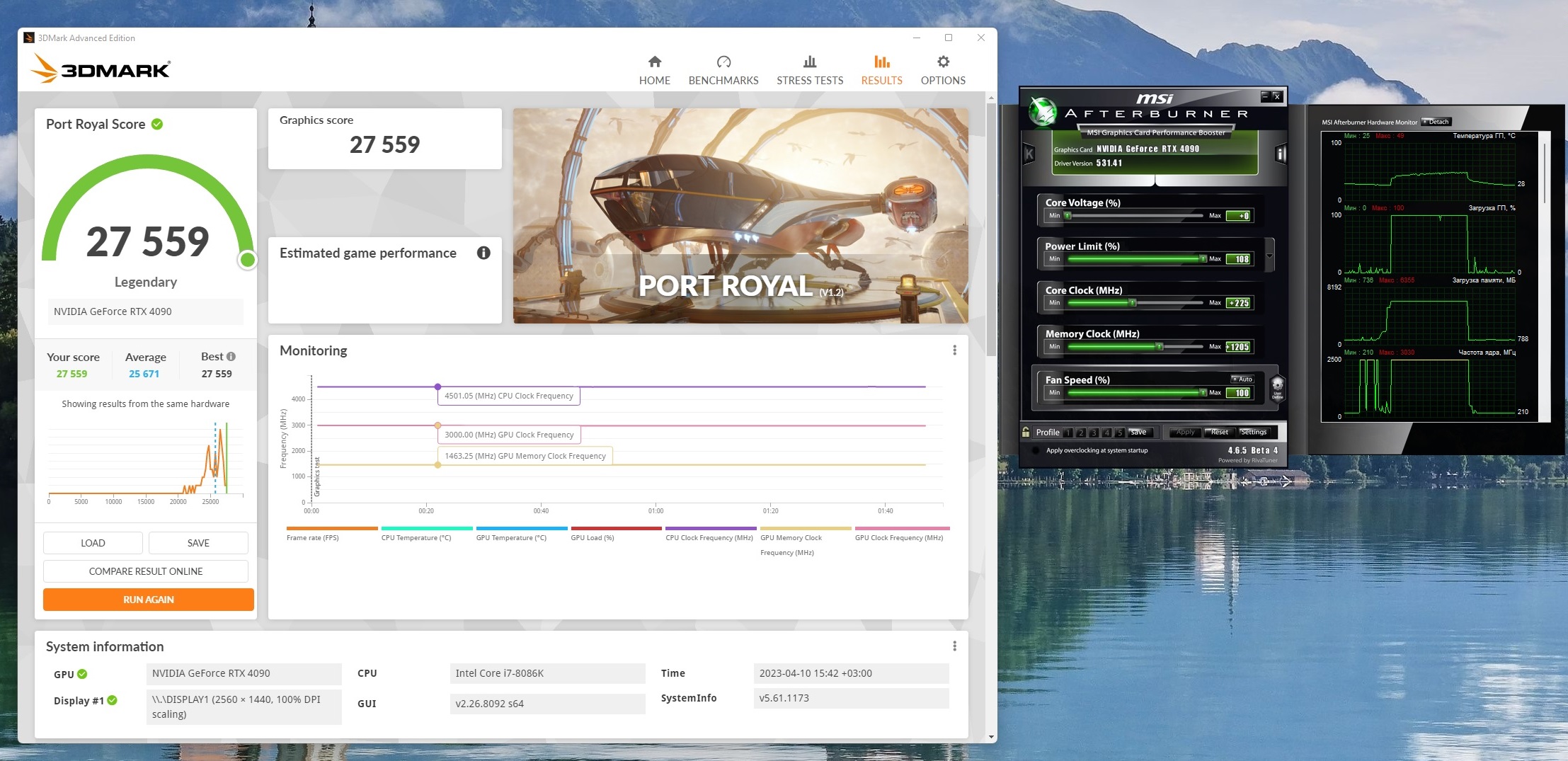This screenshot has width=1568, height=761.
Task: Toggle CPU Clock Frequency legend item
Action: click(x=711, y=534)
